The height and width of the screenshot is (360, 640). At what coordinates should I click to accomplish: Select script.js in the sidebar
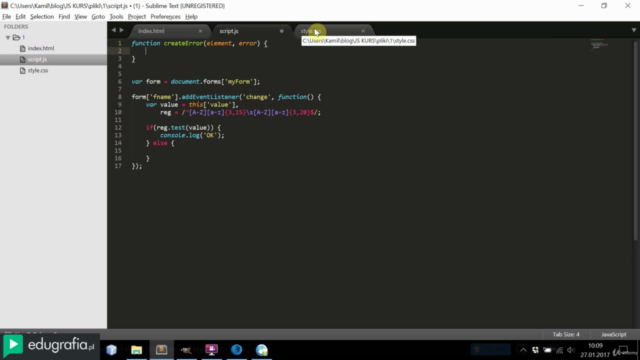(x=37, y=59)
